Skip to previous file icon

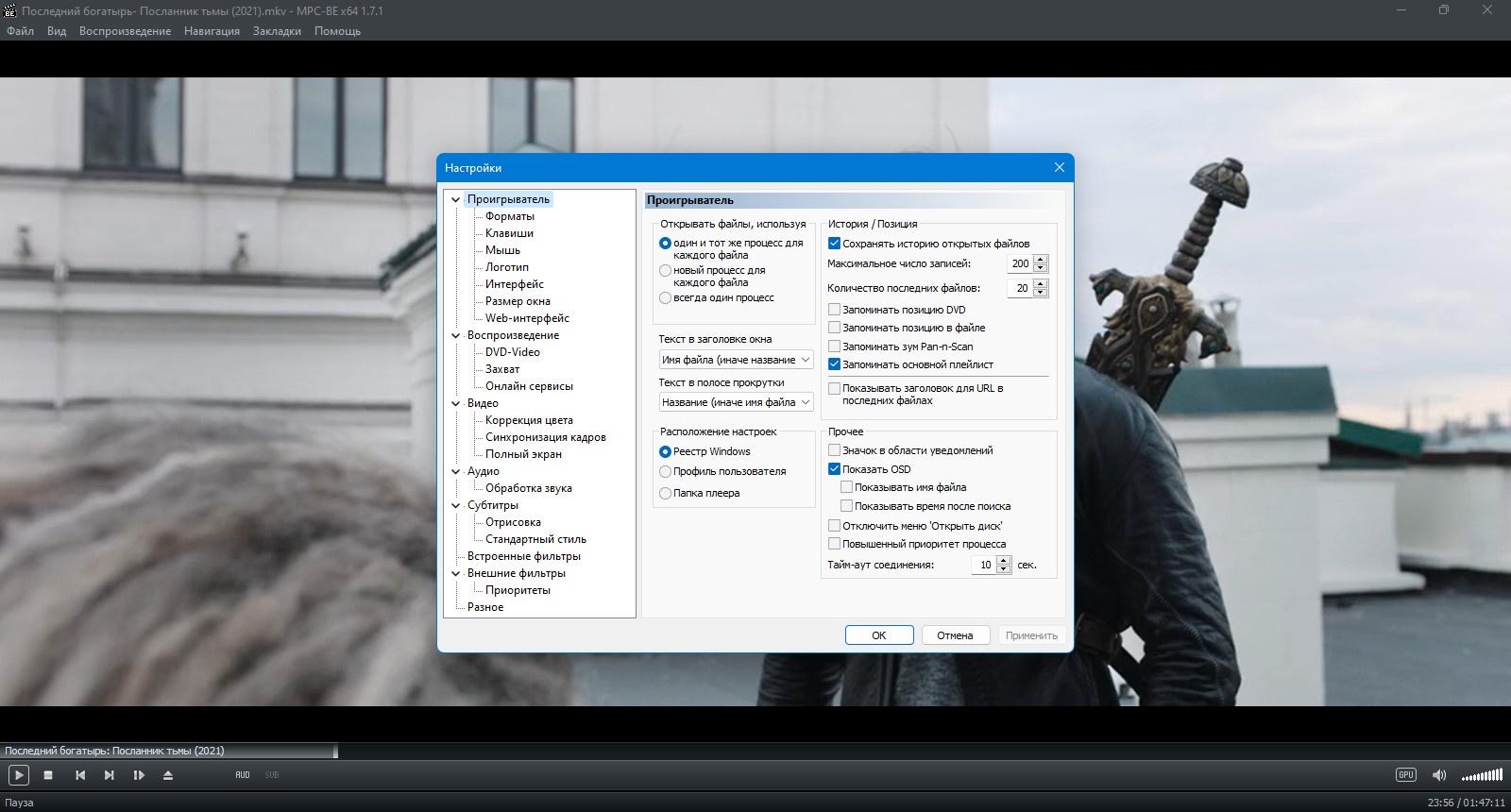coord(80,775)
